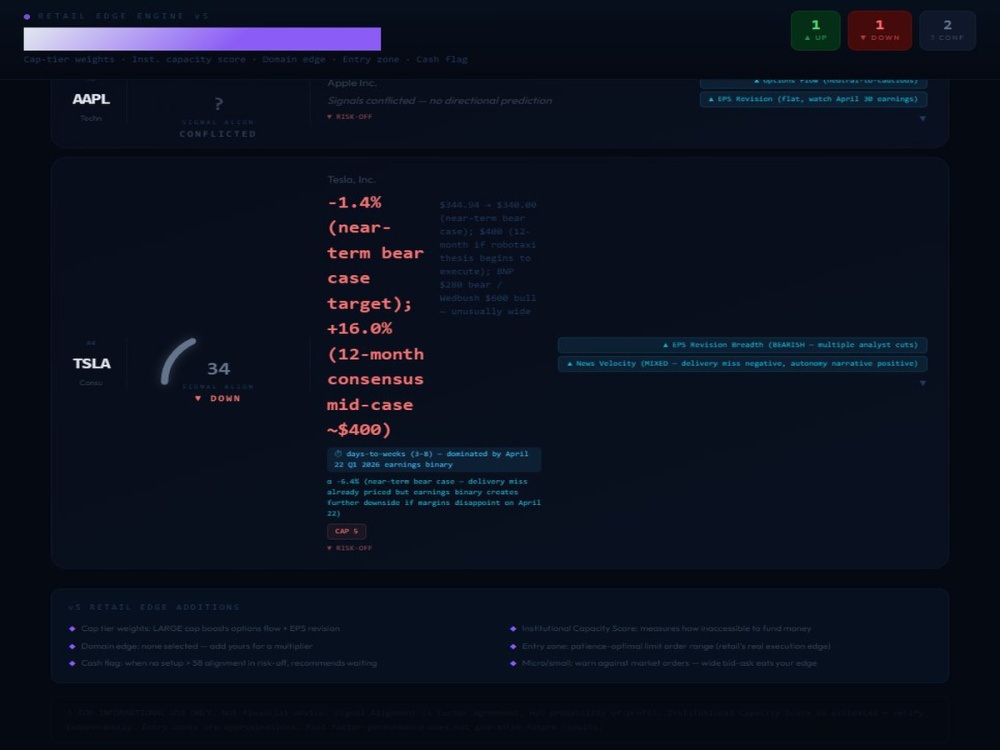Click the diamond bullet beside 'Cap tier weights'
This screenshot has width=1000, height=750.
[72, 629]
